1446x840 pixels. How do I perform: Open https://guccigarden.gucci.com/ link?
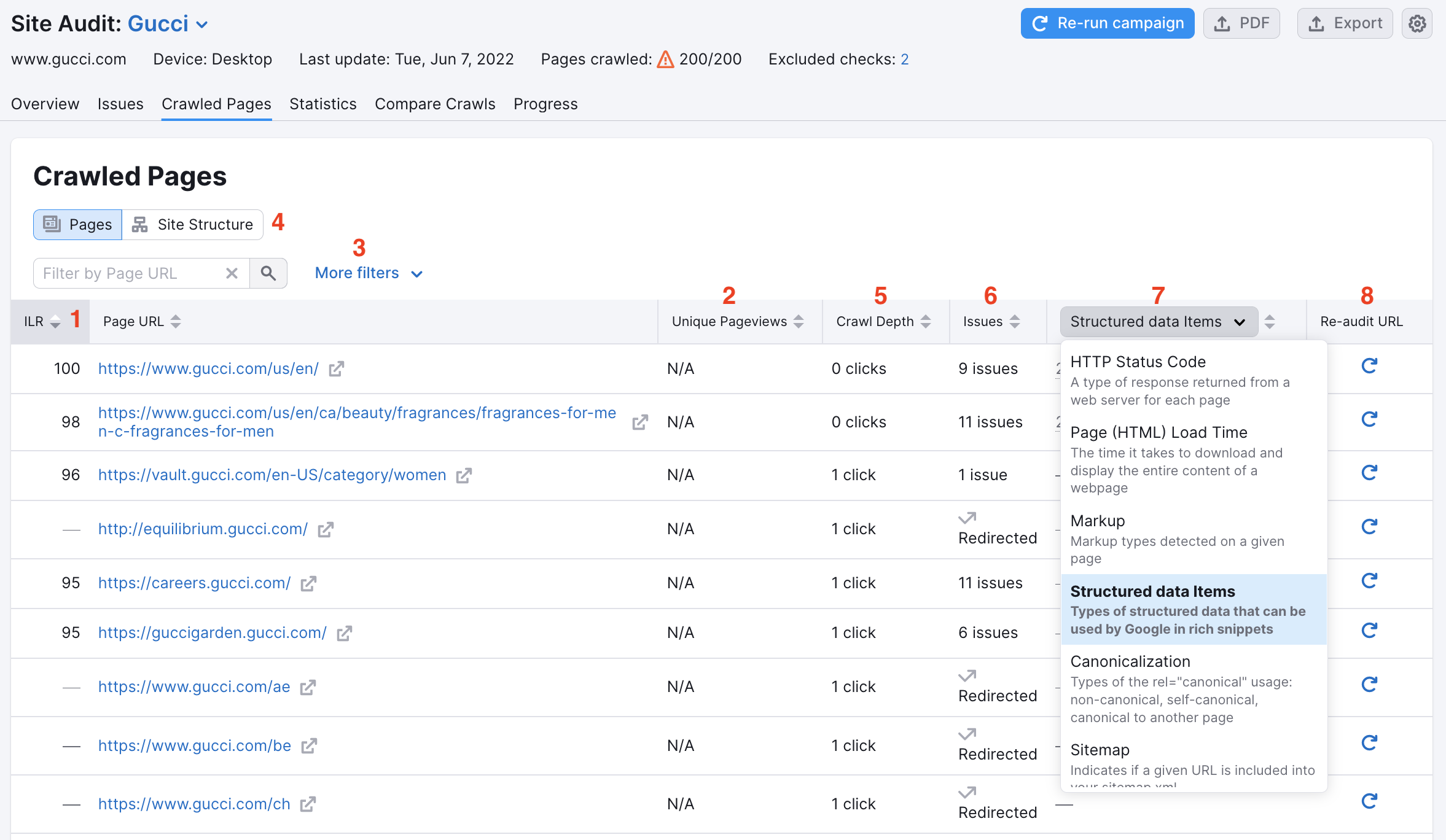tap(212, 633)
